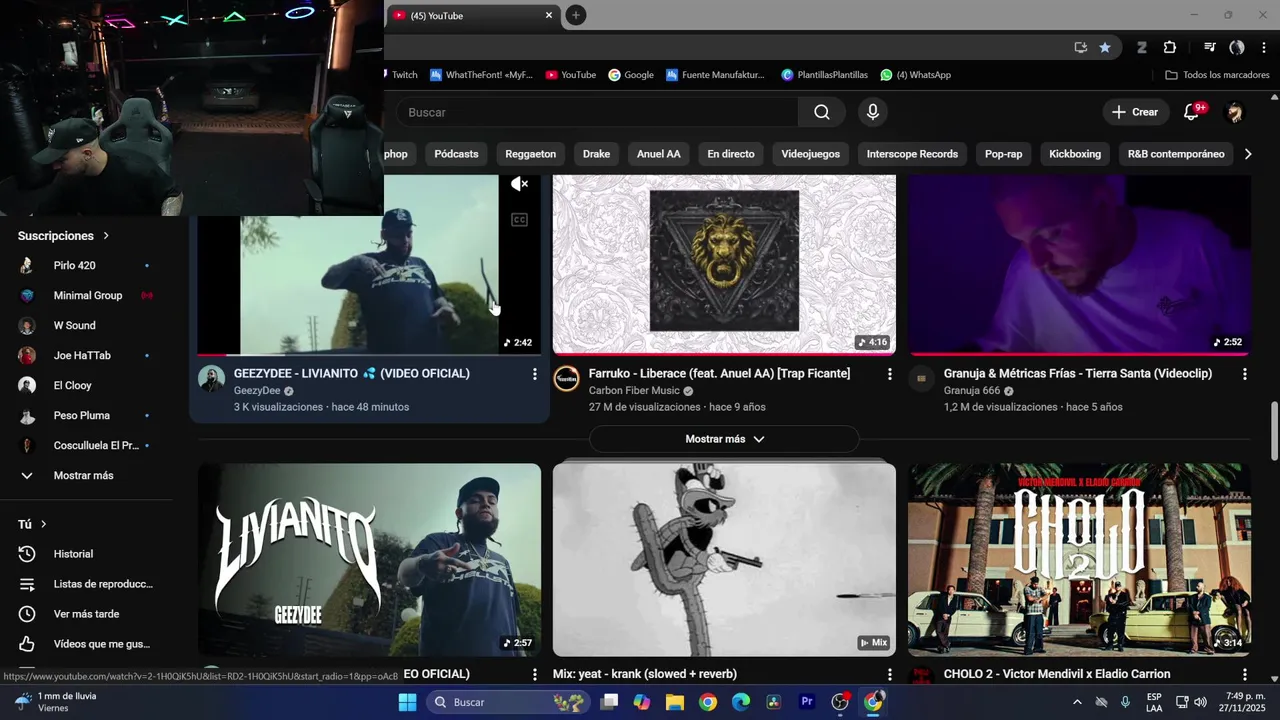Select the Pódcasts chip
The height and width of the screenshot is (720, 1280).
456,154
